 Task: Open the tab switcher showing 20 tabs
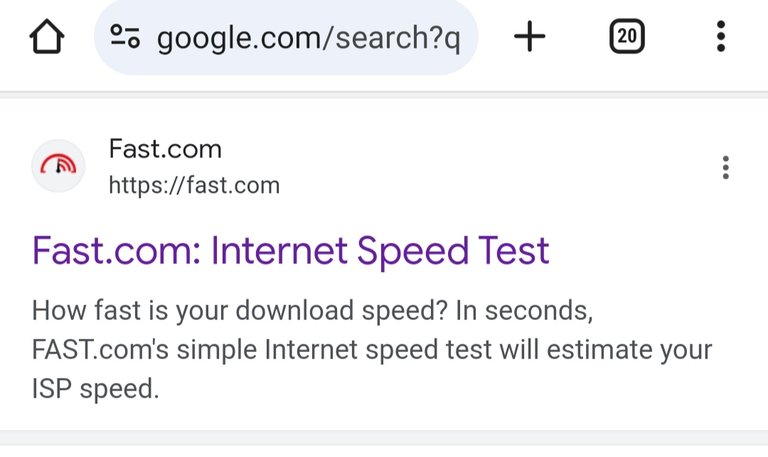click(627, 36)
